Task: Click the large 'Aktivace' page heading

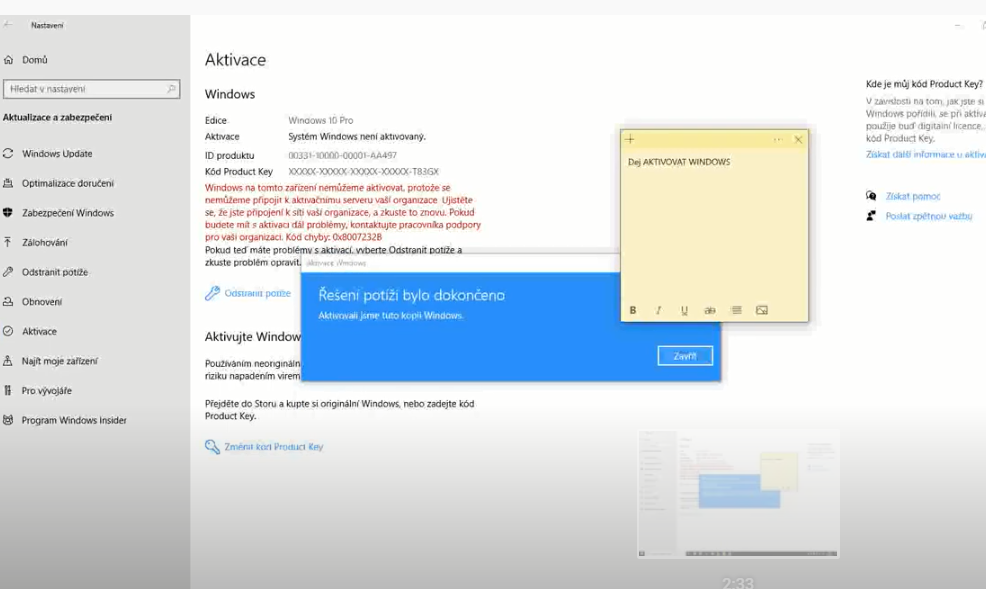Action: 235,60
